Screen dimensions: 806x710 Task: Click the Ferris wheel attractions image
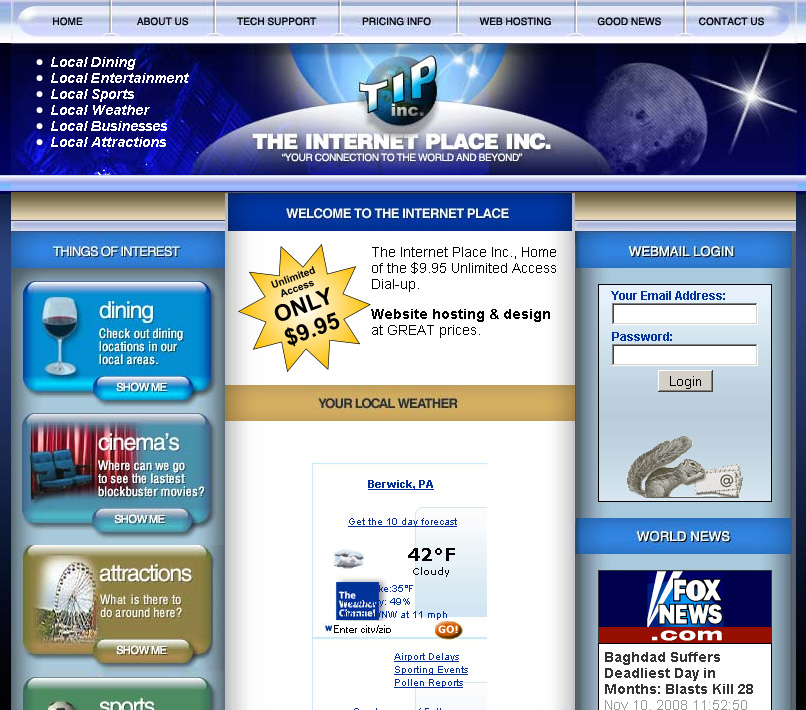click(x=69, y=602)
